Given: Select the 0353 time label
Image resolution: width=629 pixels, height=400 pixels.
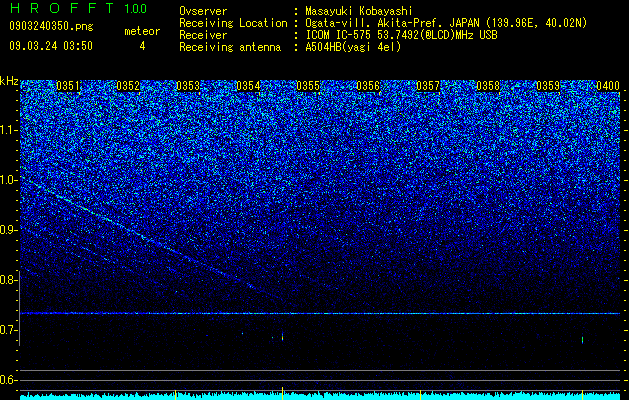Looking at the screenshot, I should [x=188, y=86].
